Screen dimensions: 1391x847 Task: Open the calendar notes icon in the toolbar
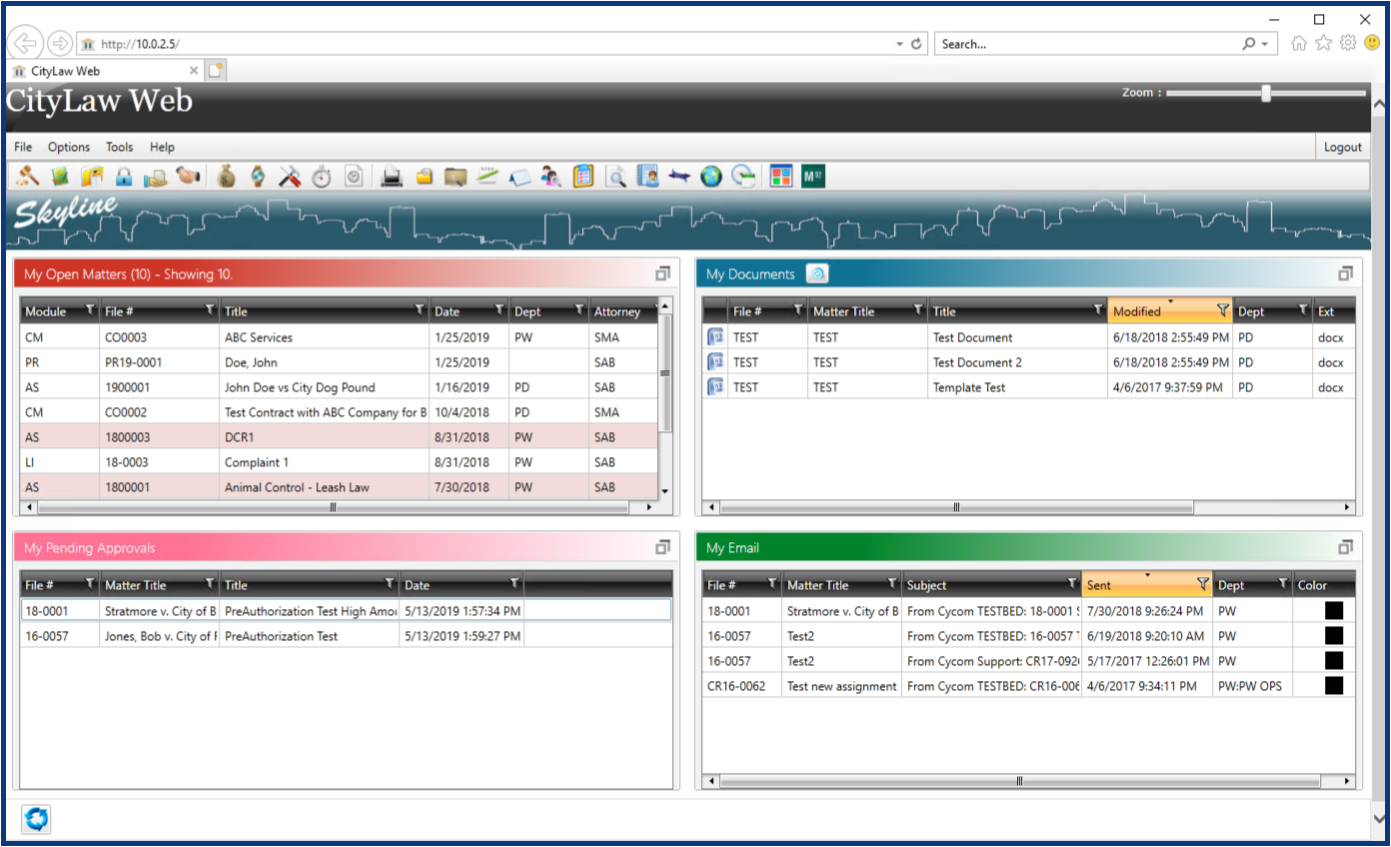[x=521, y=176]
